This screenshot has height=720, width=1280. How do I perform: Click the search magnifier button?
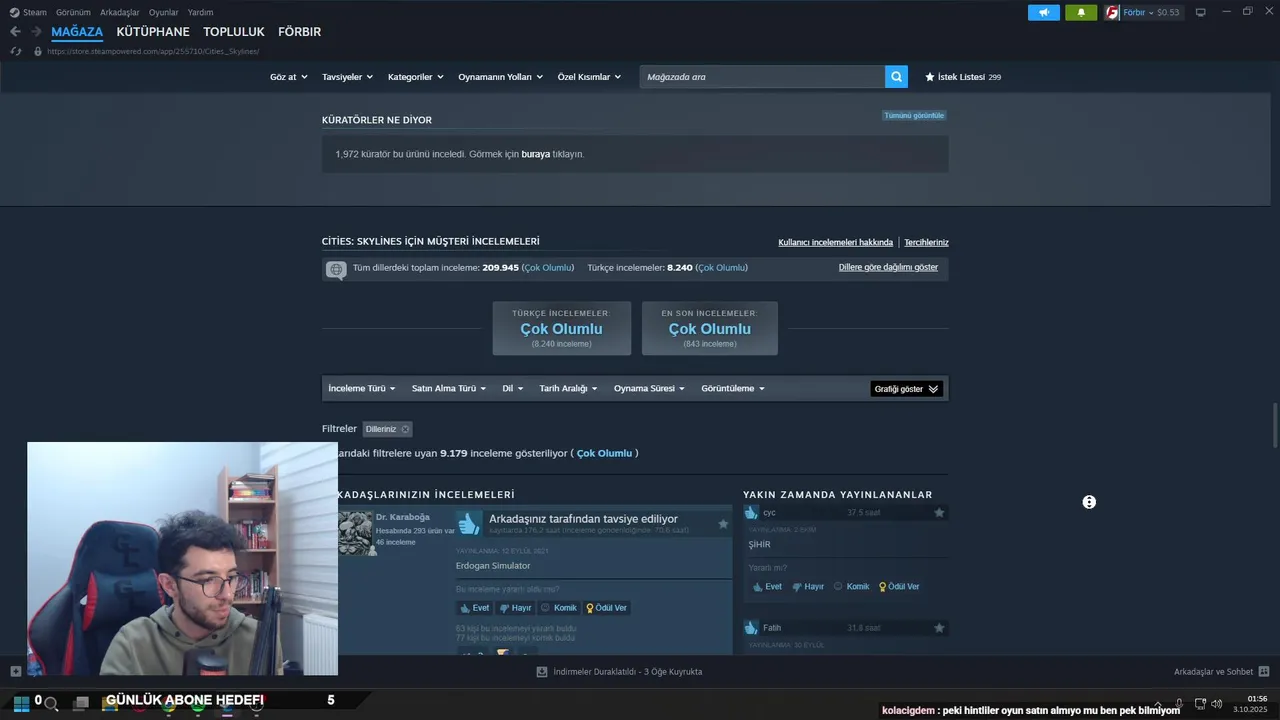[896, 77]
